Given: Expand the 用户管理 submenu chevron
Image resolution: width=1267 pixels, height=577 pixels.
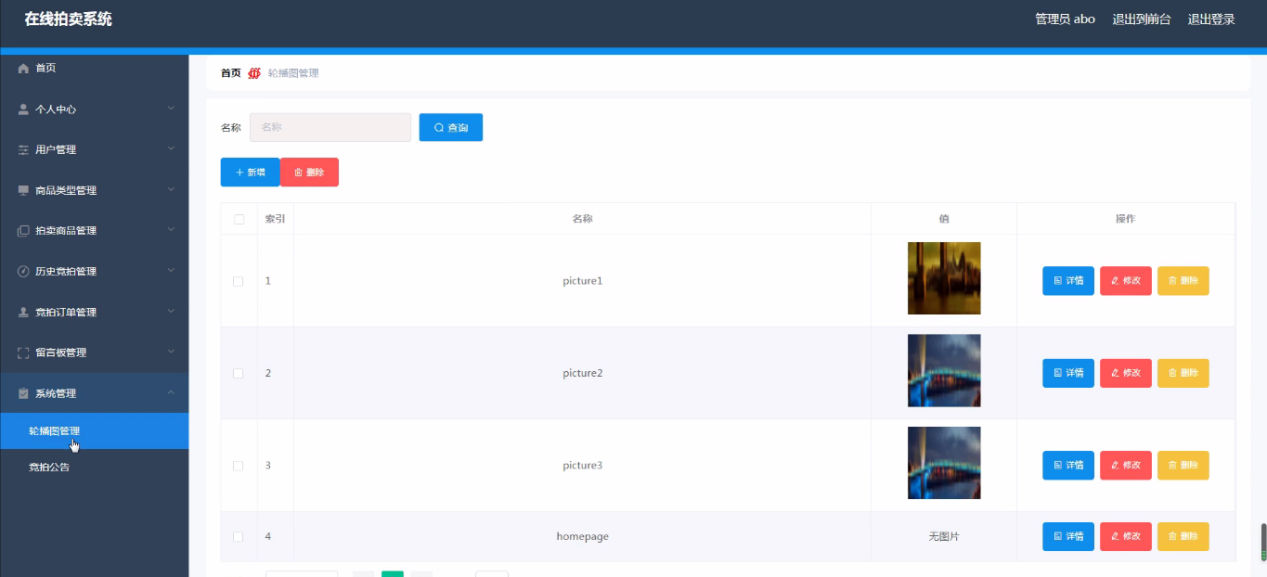Looking at the screenshot, I should pos(171,149).
